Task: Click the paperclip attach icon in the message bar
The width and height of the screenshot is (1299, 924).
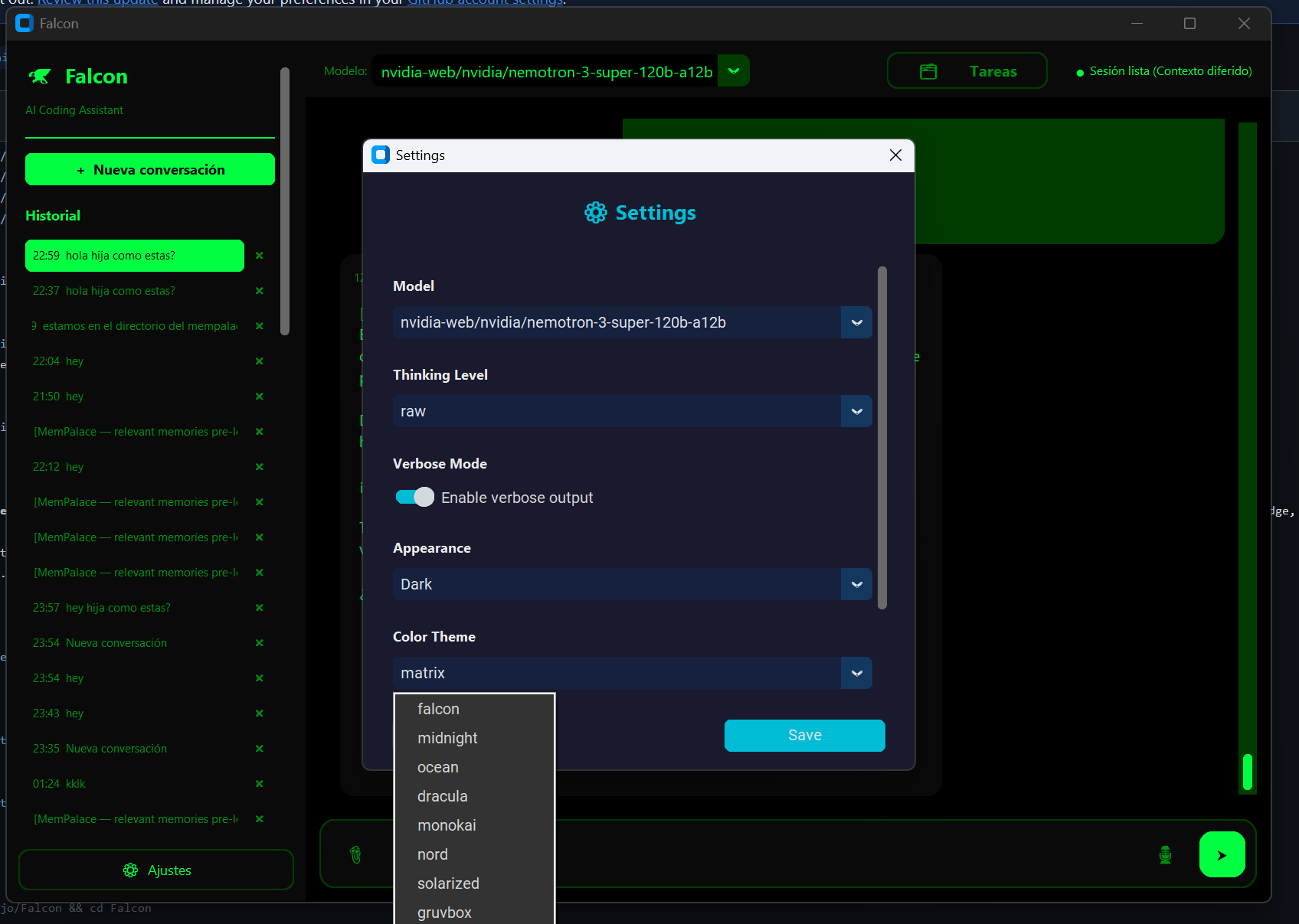Action: coord(355,854)
